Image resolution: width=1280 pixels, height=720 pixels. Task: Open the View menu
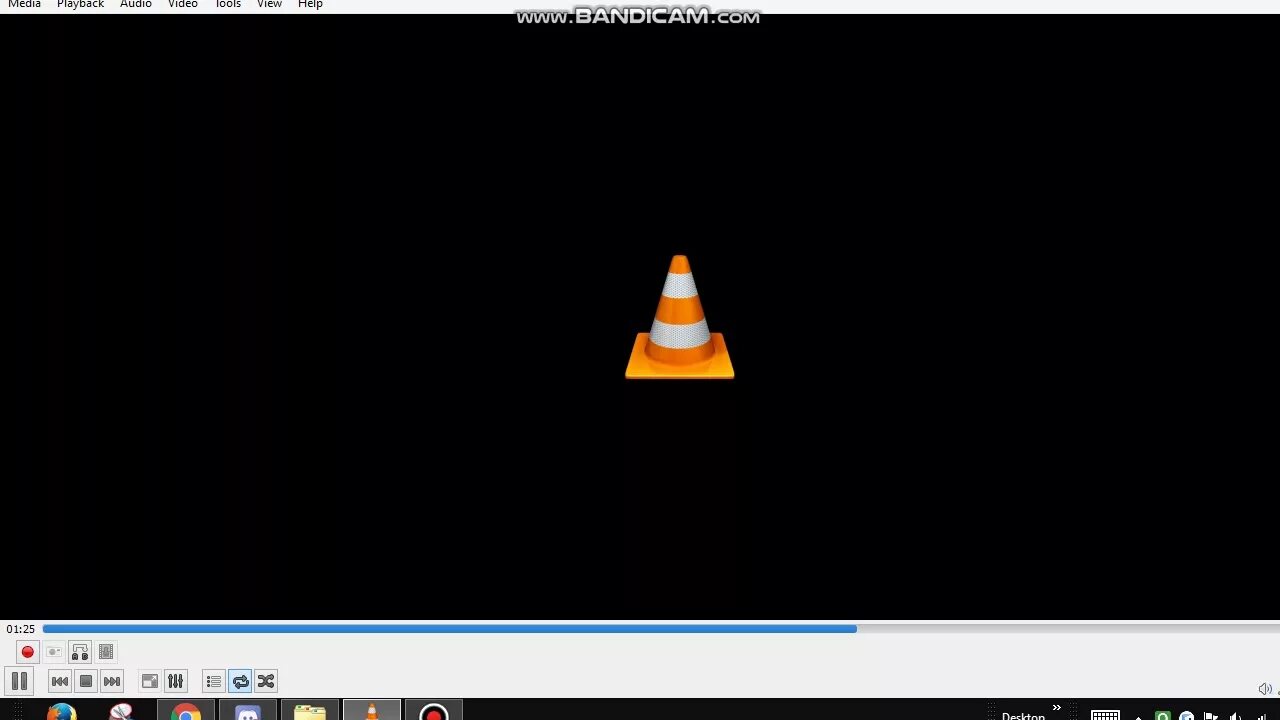tap(269, 5)
